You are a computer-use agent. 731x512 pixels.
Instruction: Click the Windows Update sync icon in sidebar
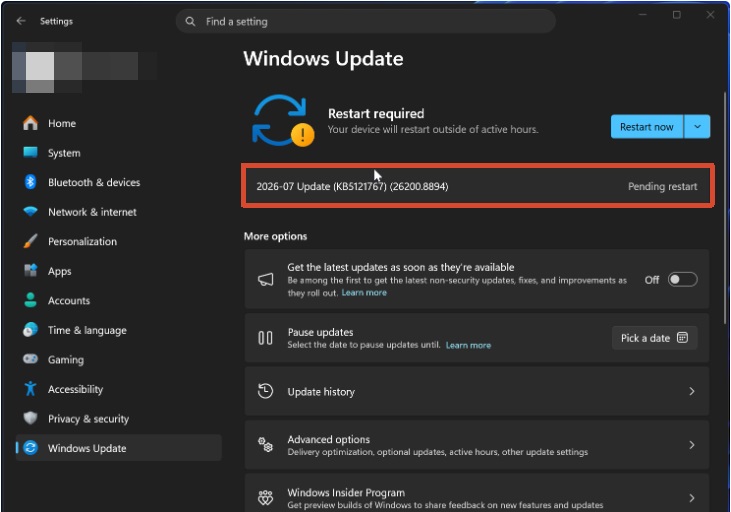[30, 448]
